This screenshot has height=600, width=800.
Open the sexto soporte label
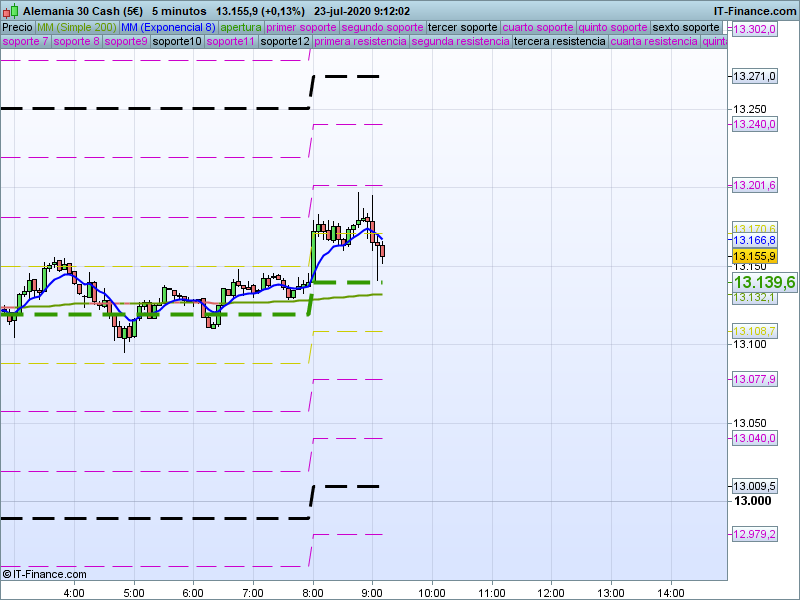pyautogui.click(x=686, y=28)
